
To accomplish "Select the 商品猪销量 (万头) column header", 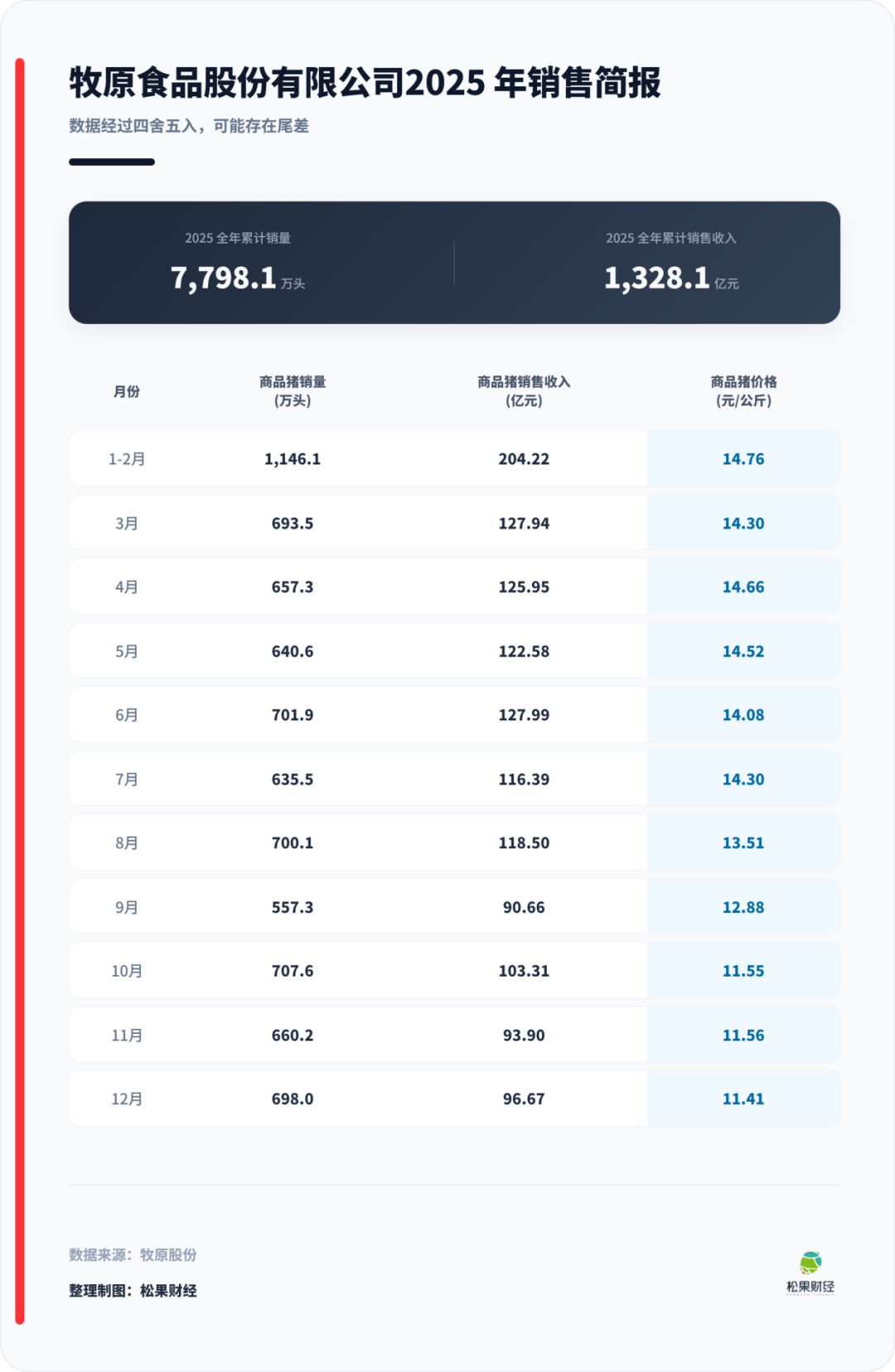I will (x=293, y=391).
